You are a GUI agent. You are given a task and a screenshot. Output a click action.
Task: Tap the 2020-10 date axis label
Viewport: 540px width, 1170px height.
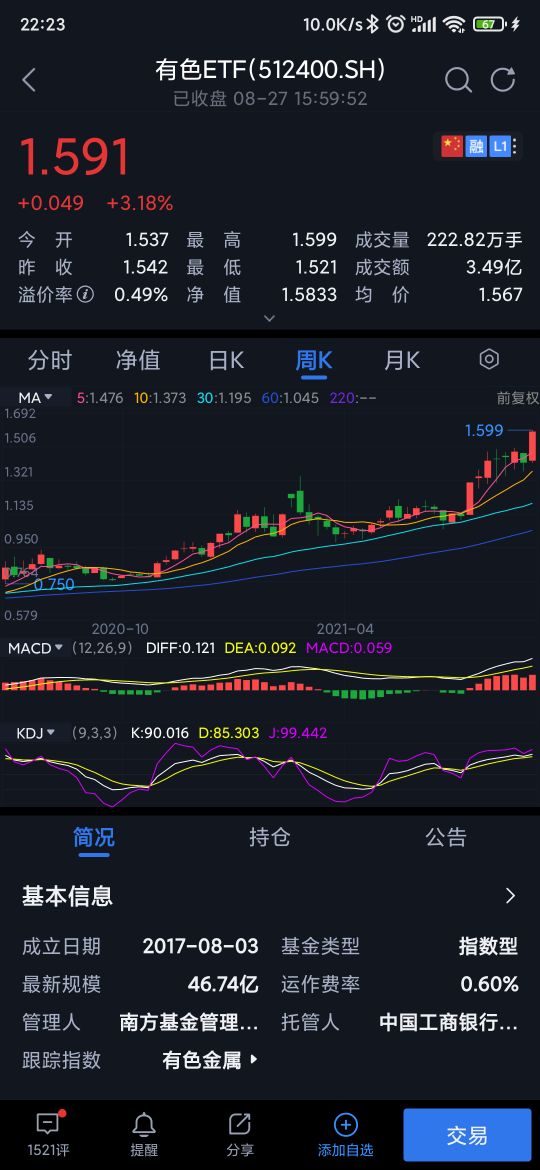pyautogui.click(x=120, y=629)
